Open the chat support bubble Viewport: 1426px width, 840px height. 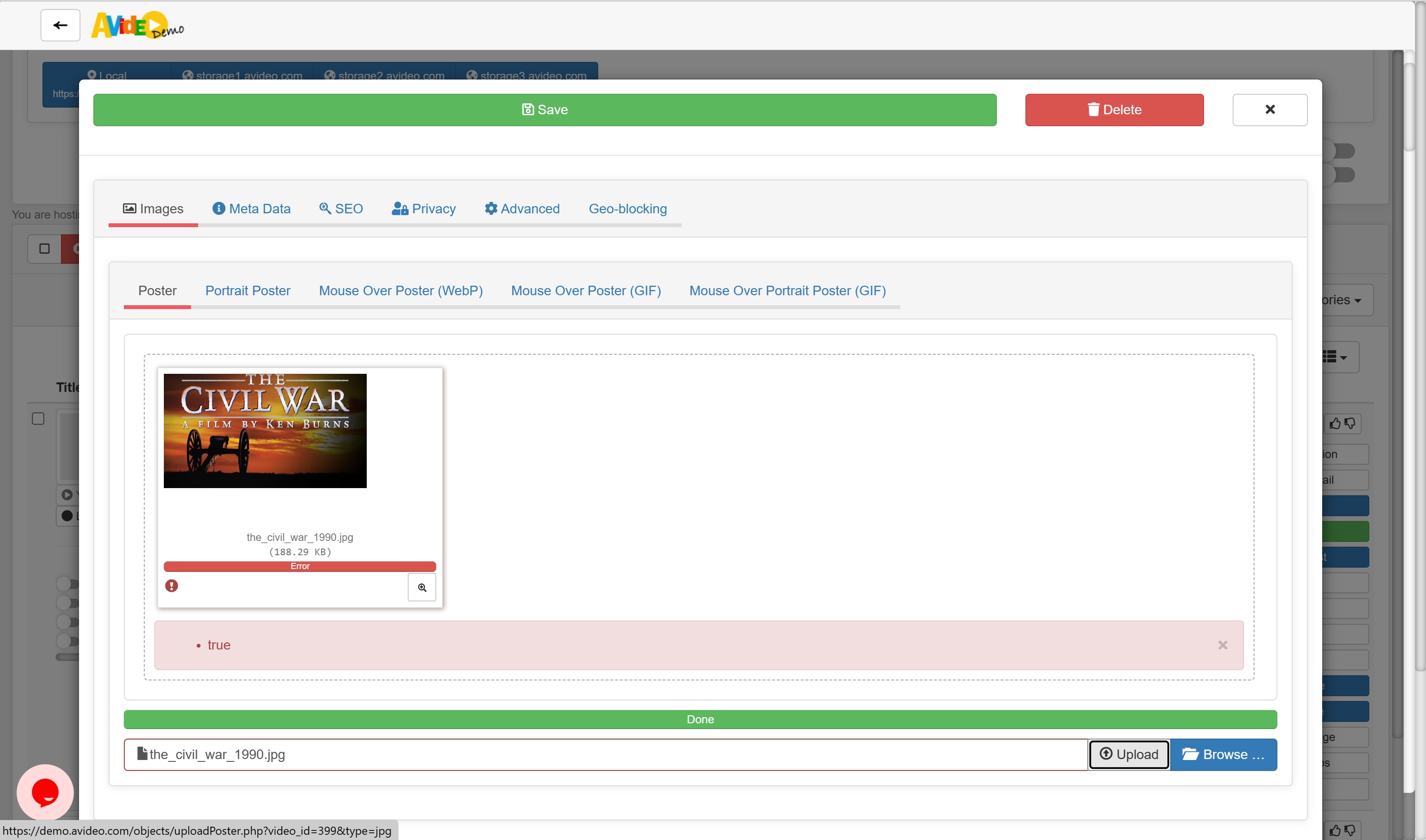tap(45, 792)
